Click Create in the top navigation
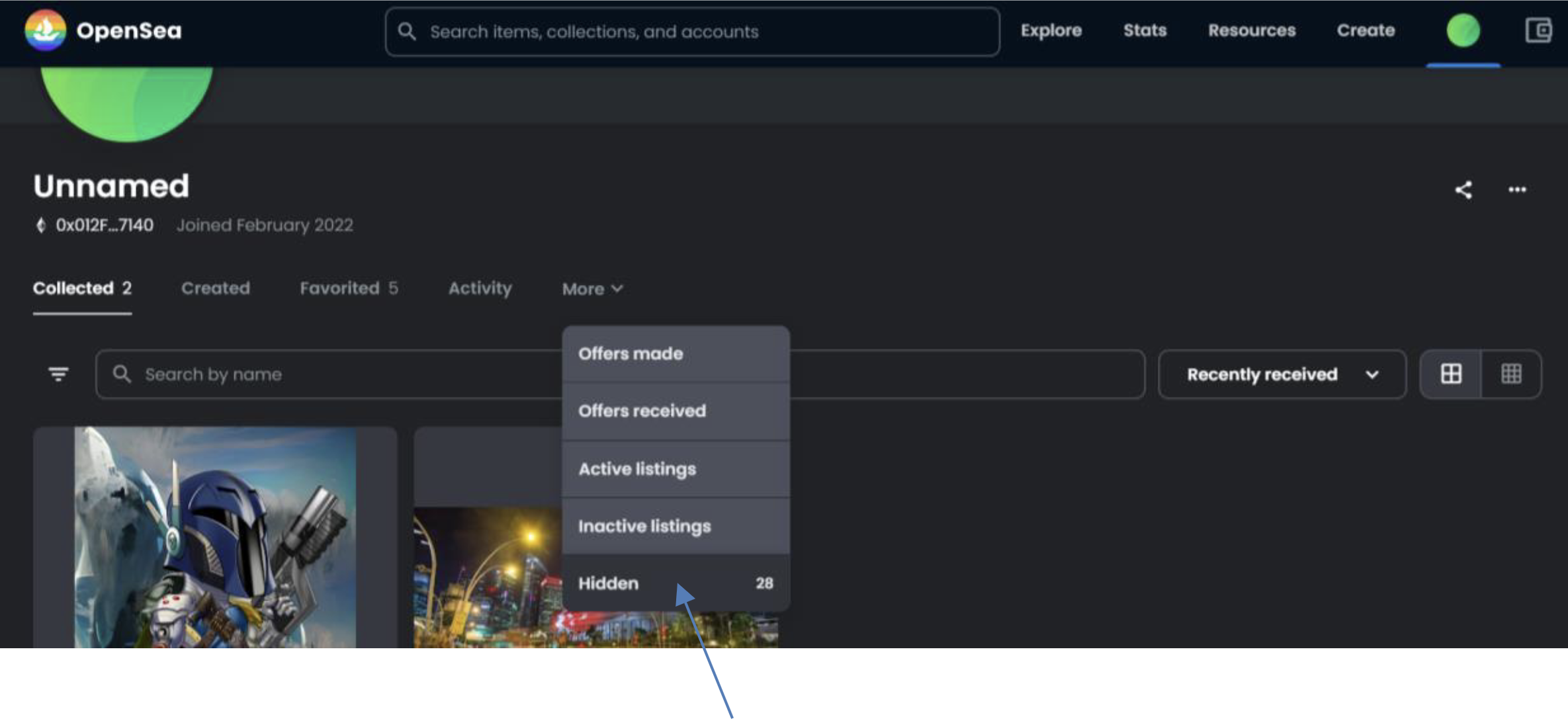1568x721 pixels. coord(1366,30)
